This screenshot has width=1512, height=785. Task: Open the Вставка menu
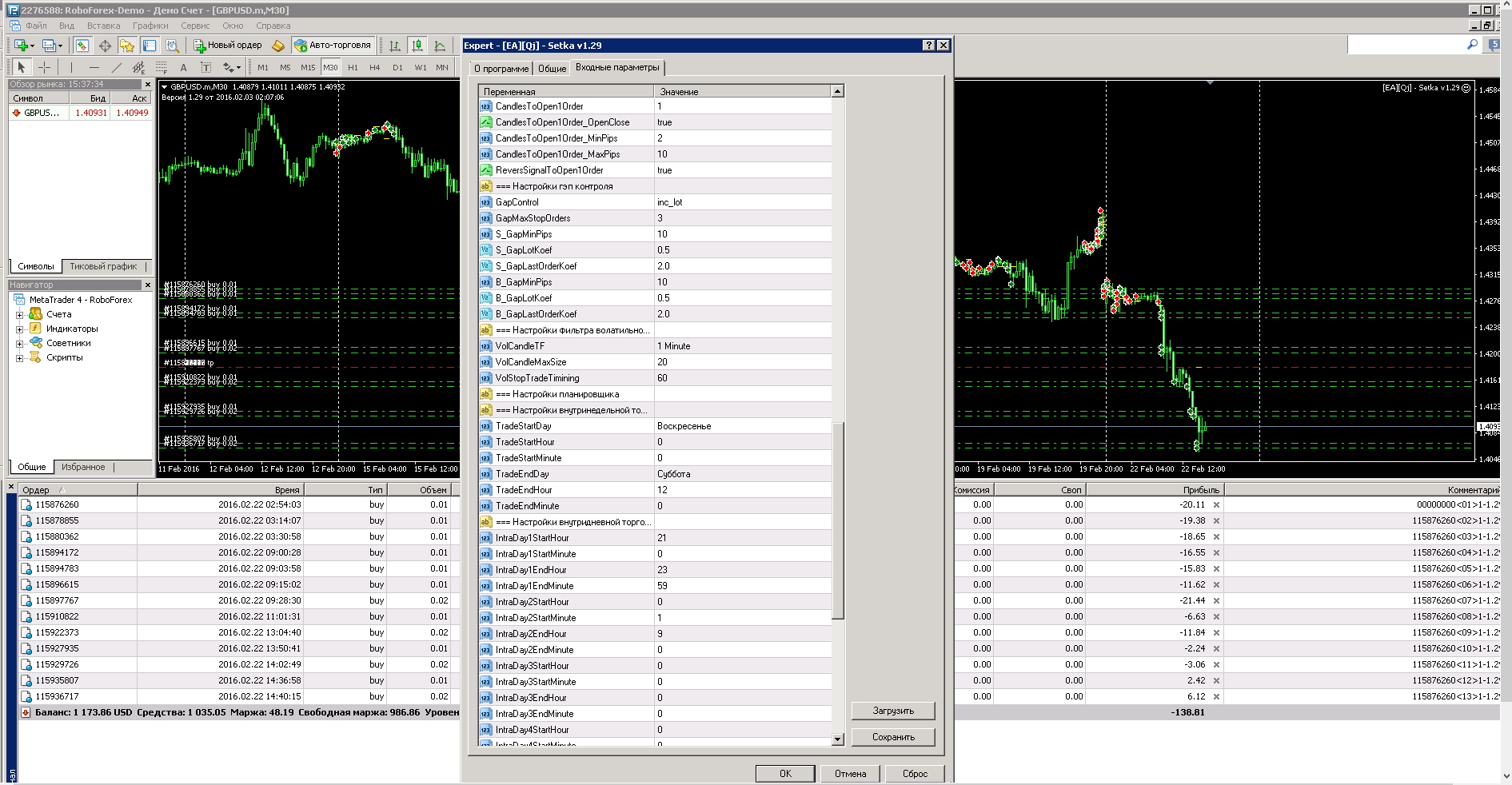tap(103, 26)
